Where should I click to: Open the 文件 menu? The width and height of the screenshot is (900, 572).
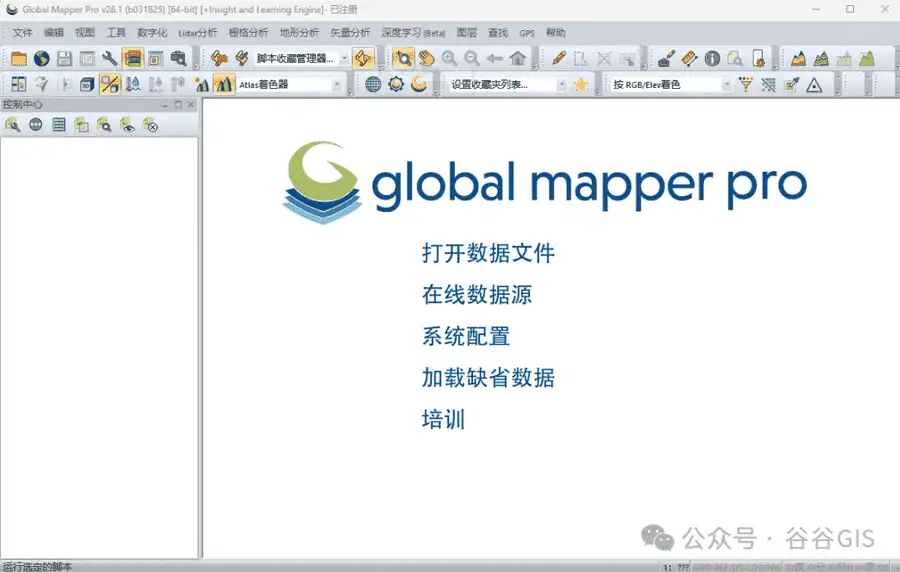pos(22,33)
